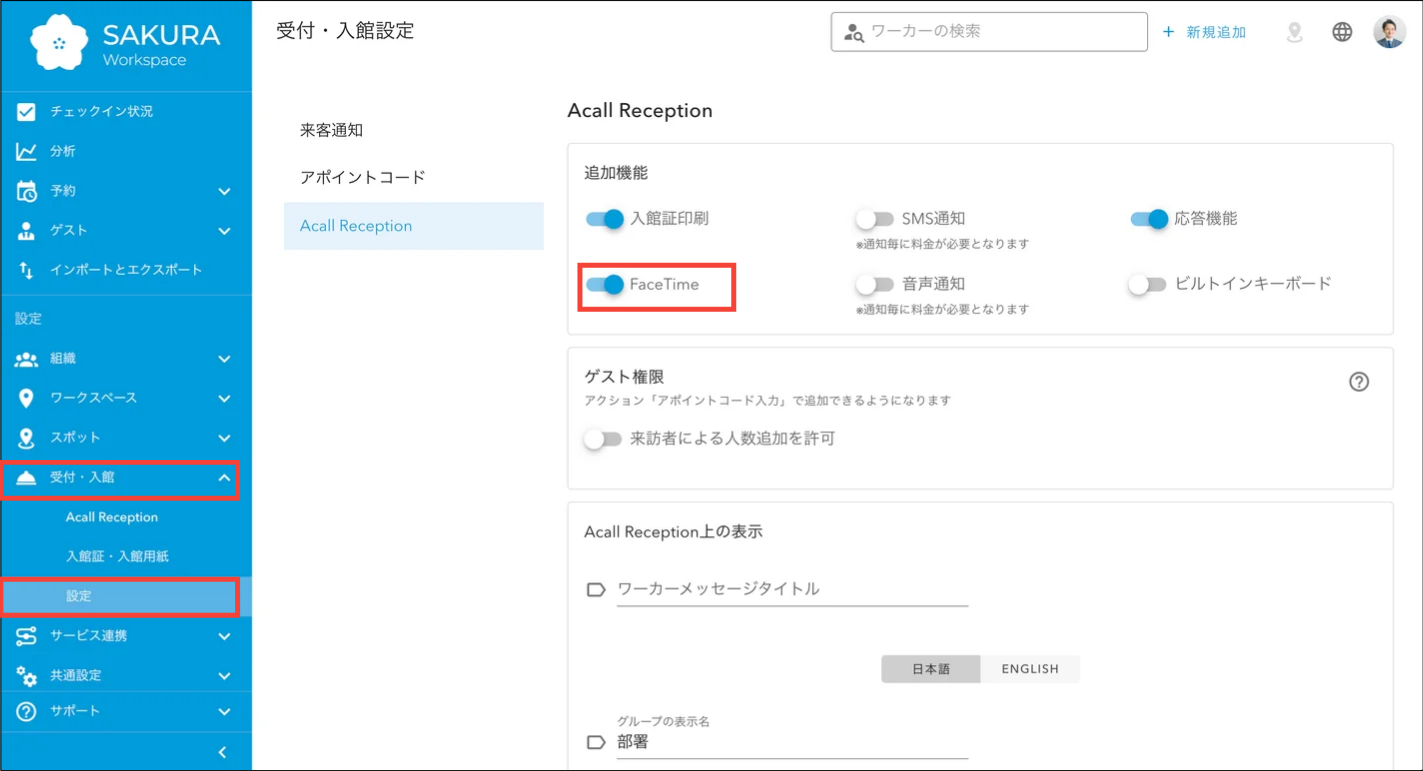Click the ワーカーメッセージタイトル input field
The image size is (1423, 771).
pos(792,589)
